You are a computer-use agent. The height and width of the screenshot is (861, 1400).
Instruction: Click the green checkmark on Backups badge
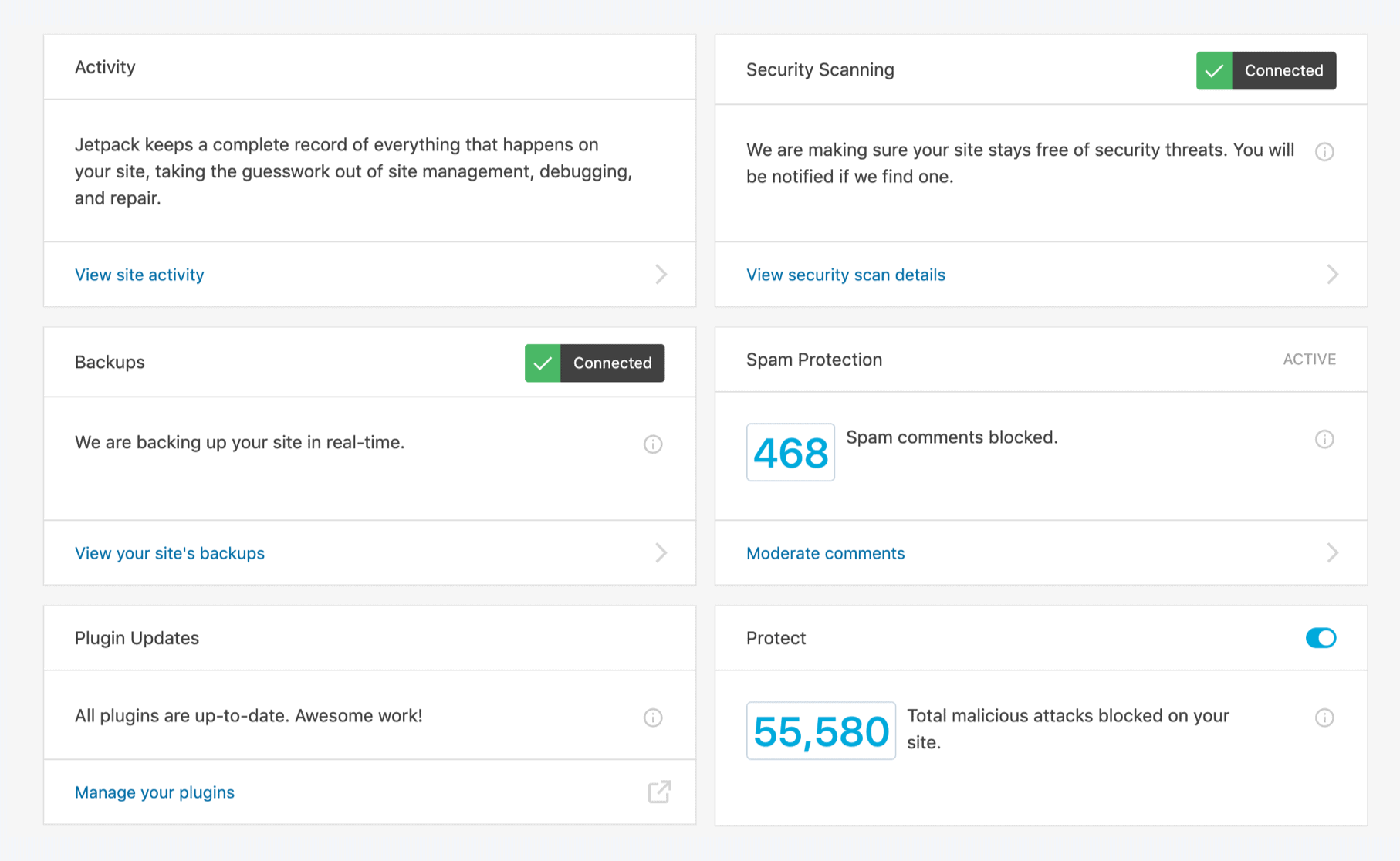(x=543, y=363)
